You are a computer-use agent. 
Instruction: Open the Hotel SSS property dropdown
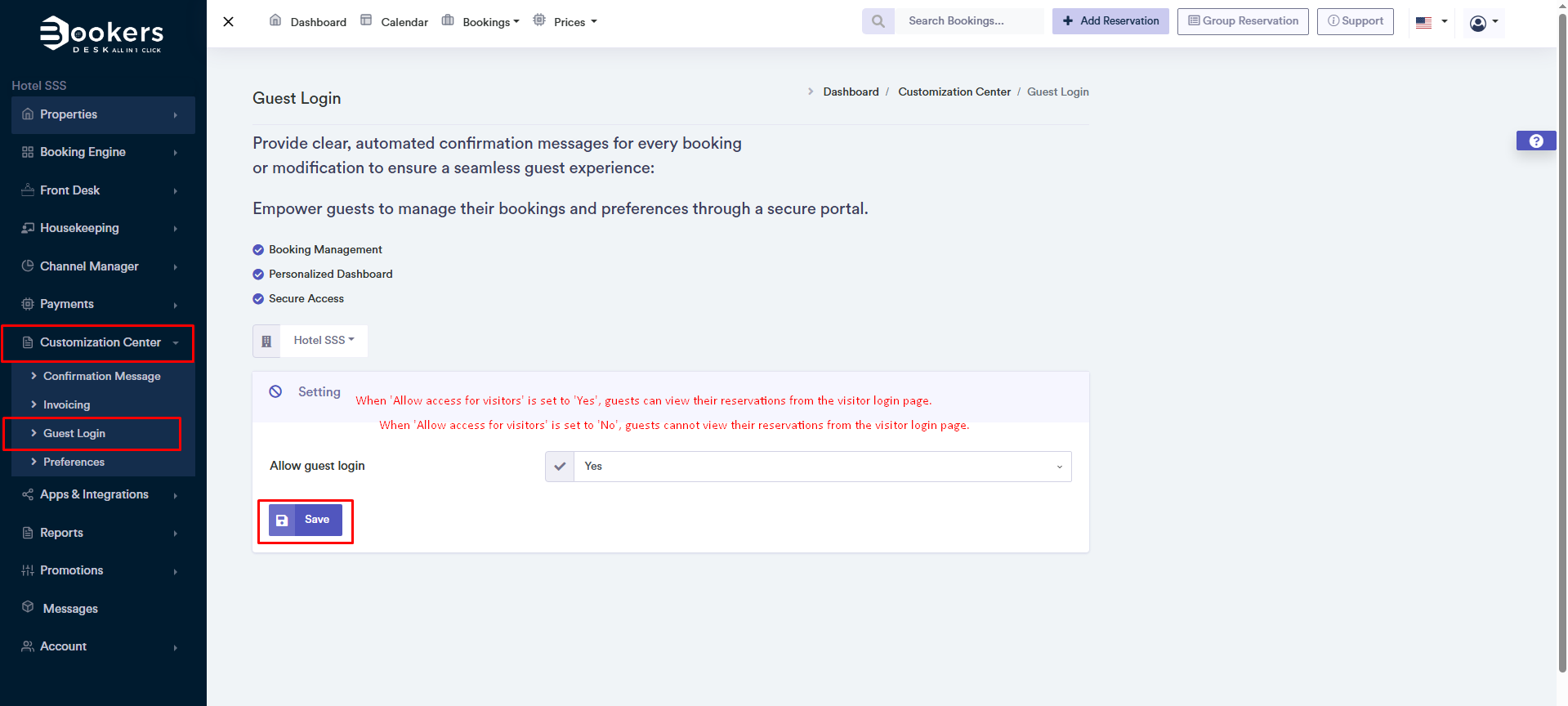coord(324,341)
